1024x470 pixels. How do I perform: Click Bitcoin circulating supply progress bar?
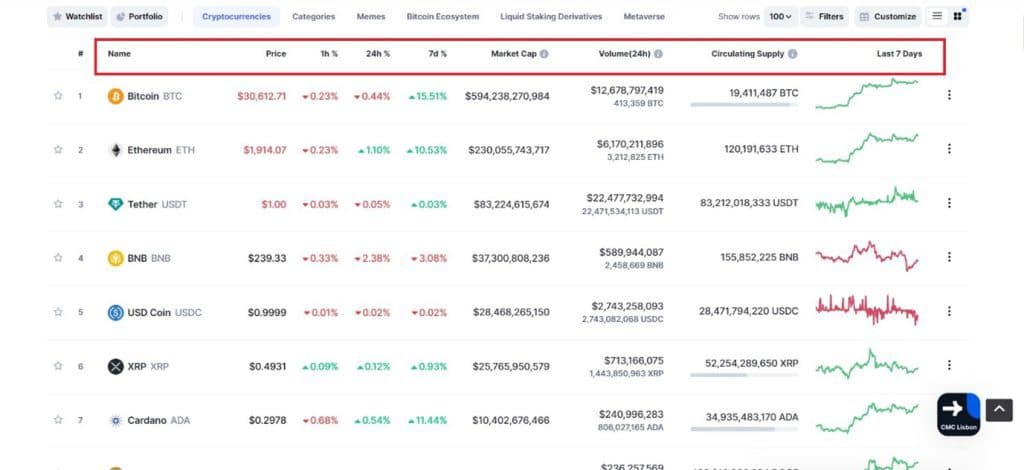coord(744,104)
